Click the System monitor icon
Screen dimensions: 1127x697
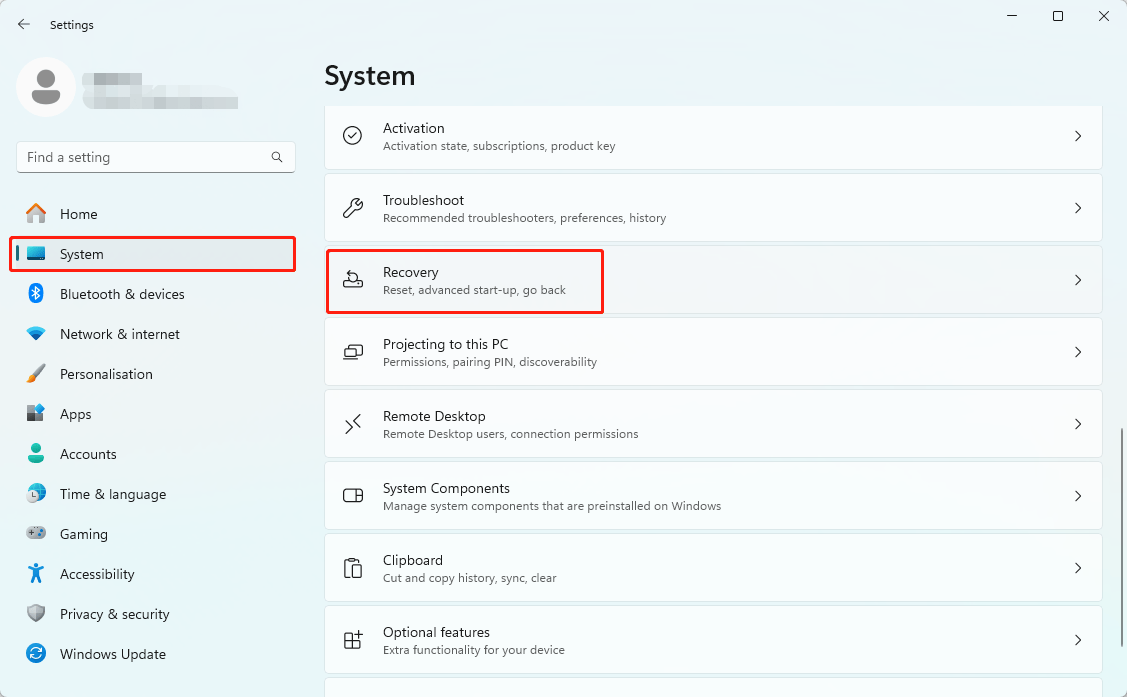click(x=36, y=254)
